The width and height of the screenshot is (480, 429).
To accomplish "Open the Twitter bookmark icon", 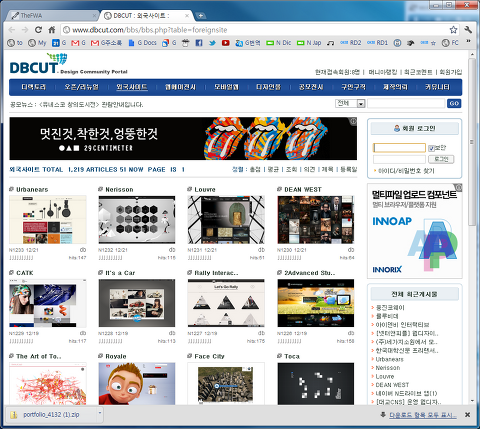I will [212, 43].
